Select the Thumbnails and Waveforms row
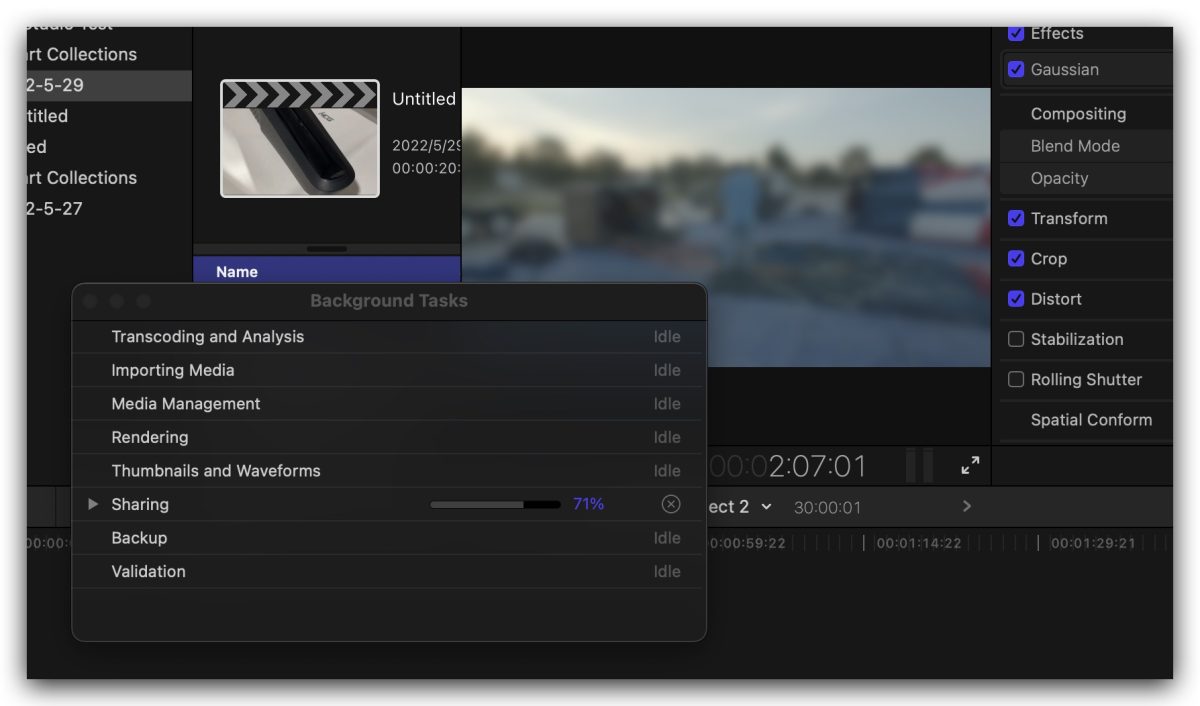Viewport: 1200px width, 706px height. 389,471
